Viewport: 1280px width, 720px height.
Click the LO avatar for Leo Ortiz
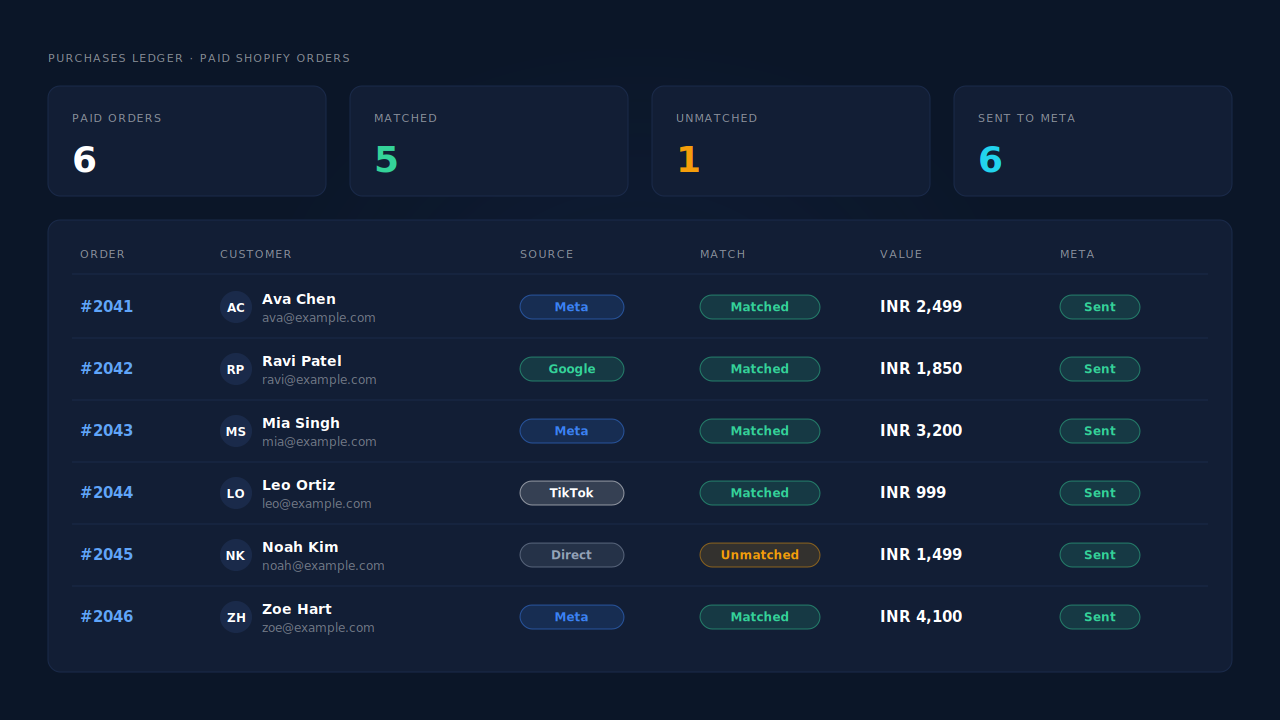pyautogui.click(x=236, y=493)
